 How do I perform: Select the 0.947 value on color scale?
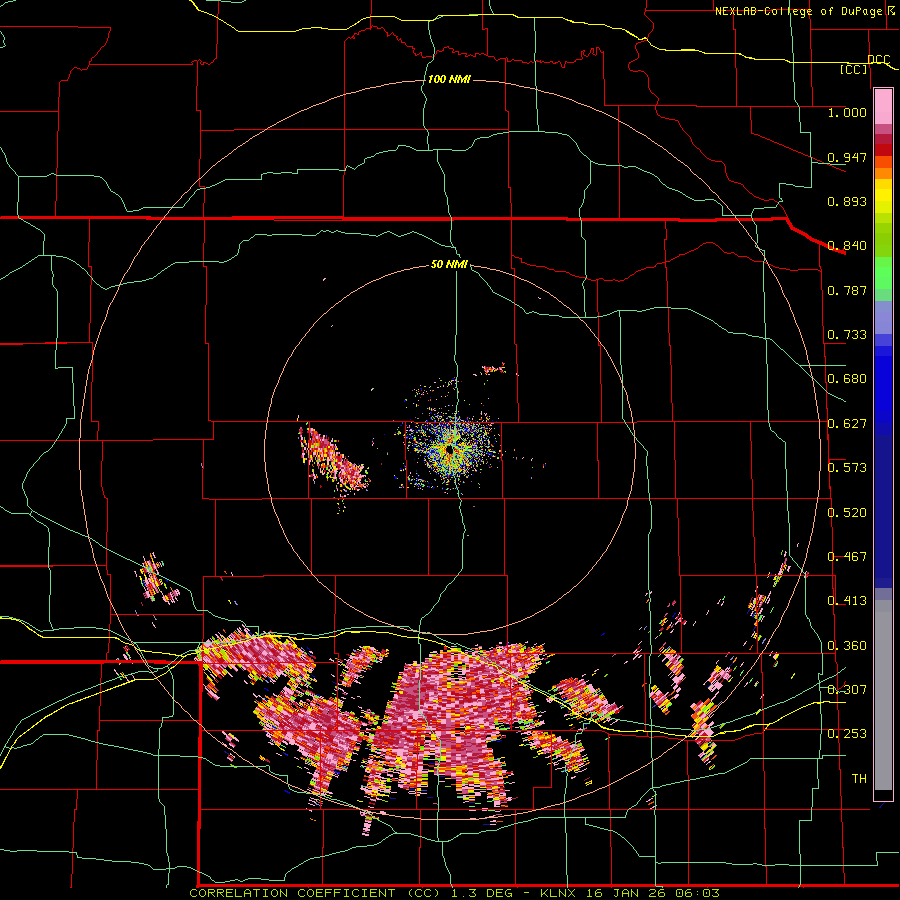847,157
